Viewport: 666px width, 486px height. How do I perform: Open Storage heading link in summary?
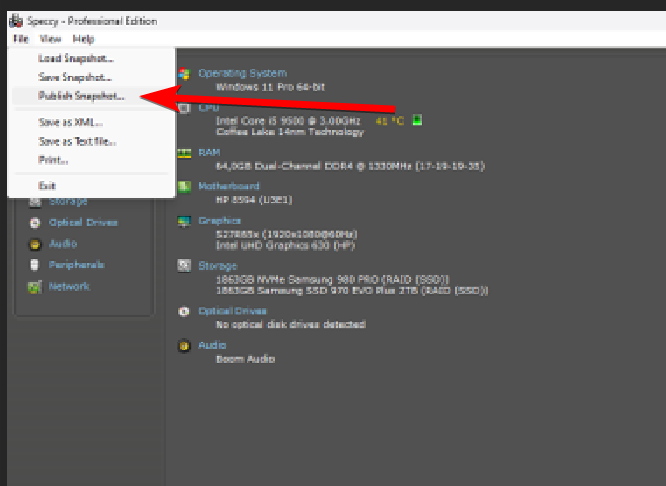pyautogui.click(x=217, y=266)
